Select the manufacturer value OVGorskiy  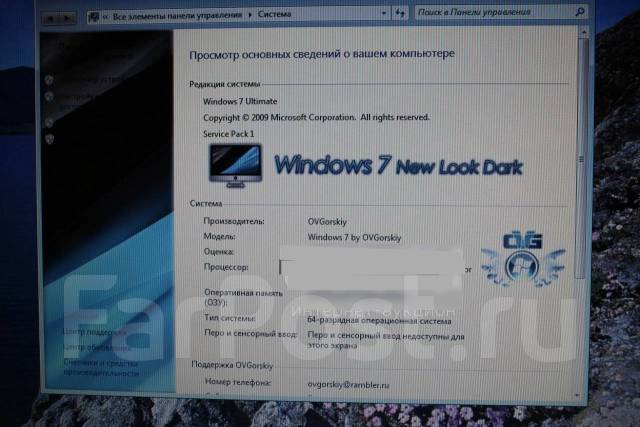click(327, 222)
